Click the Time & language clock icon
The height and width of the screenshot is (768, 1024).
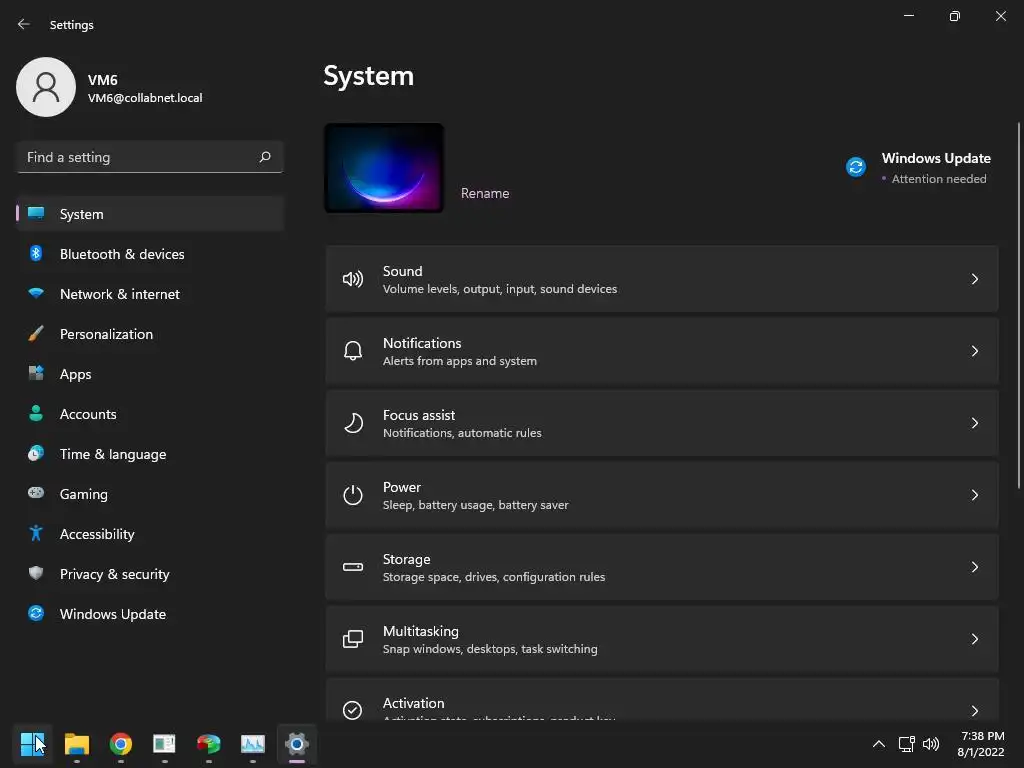pyautogui.click(x=36, y=453)
